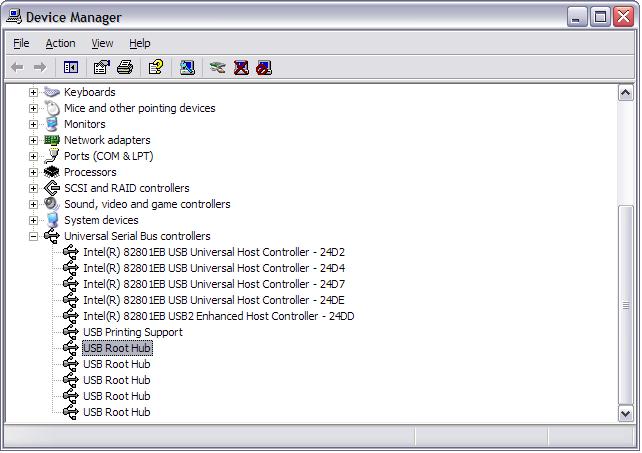Click USB icon beside Enhanced Host Controller 24DD
The height and width of the screenshot is (453, 642).
click(71, 316)
